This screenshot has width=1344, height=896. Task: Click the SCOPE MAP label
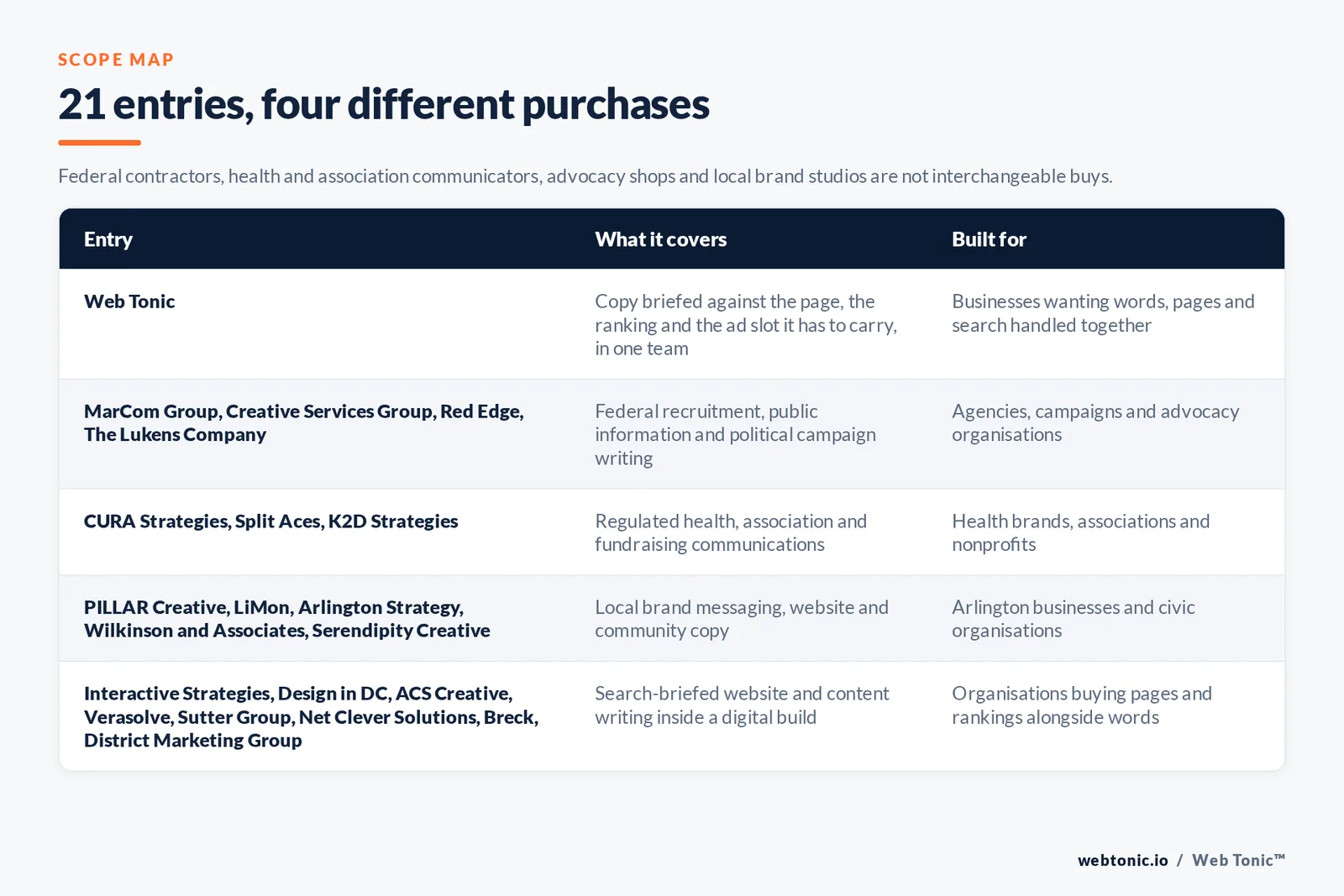coord(116,60)
